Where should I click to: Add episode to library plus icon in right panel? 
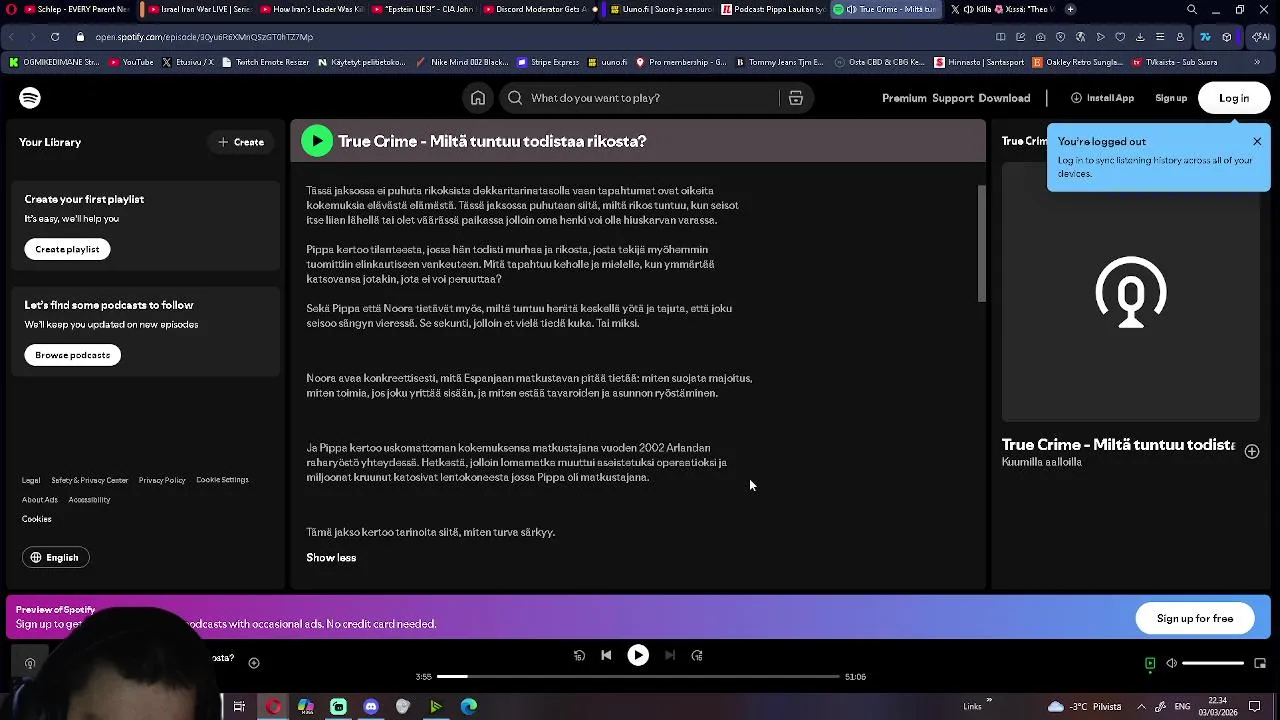[1251, 451]
